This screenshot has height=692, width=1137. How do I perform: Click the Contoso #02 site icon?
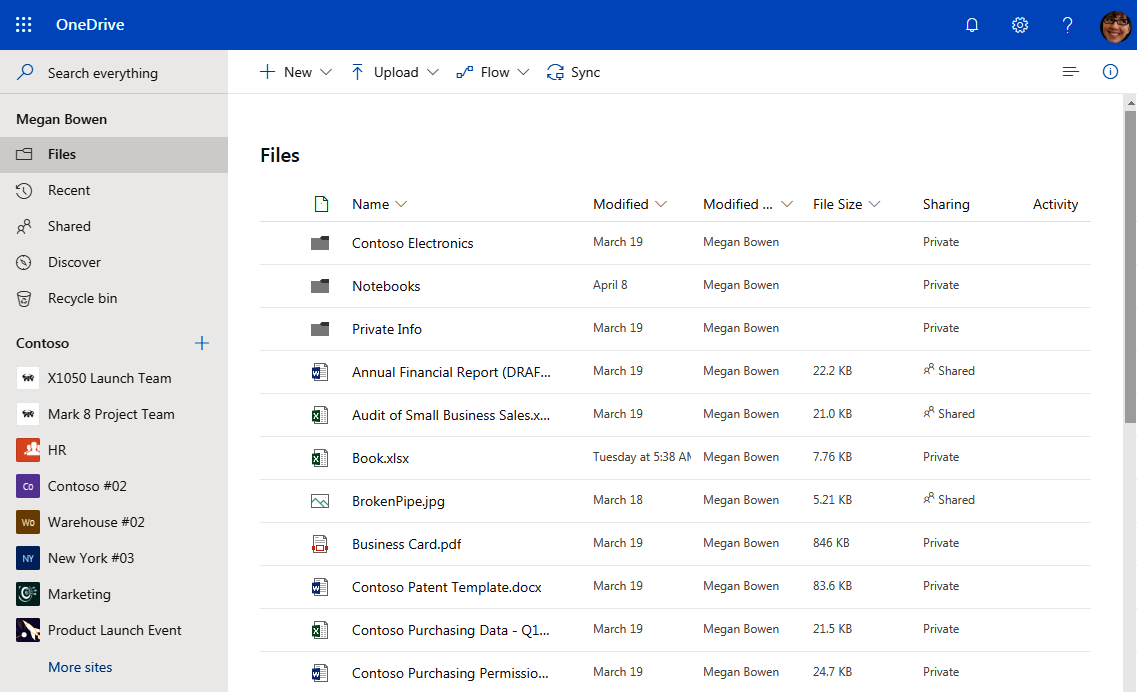(x=28, y=486)
